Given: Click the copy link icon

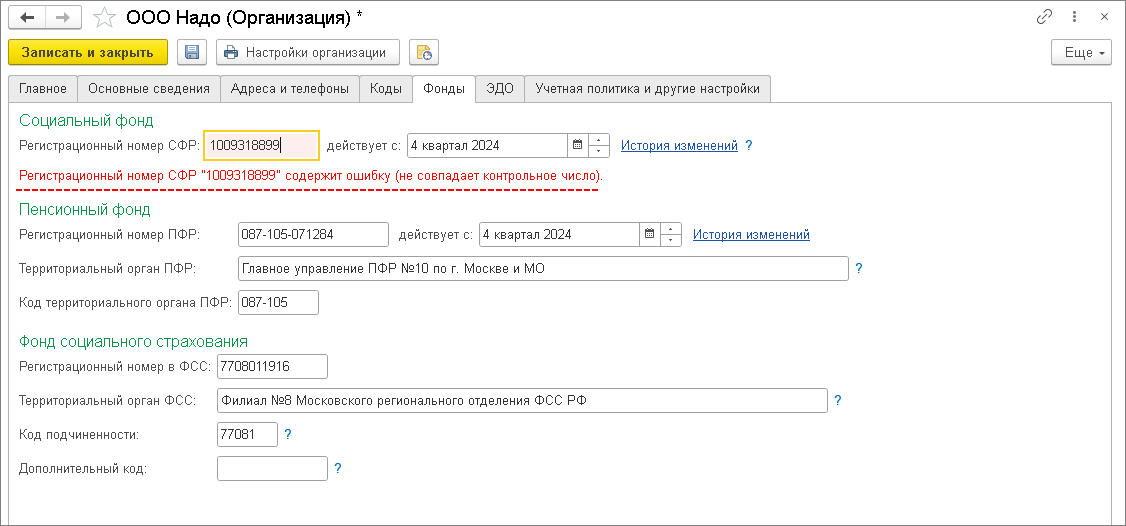Looking at the screenshot, I should pyautogui.click(x=1044, y=18).
